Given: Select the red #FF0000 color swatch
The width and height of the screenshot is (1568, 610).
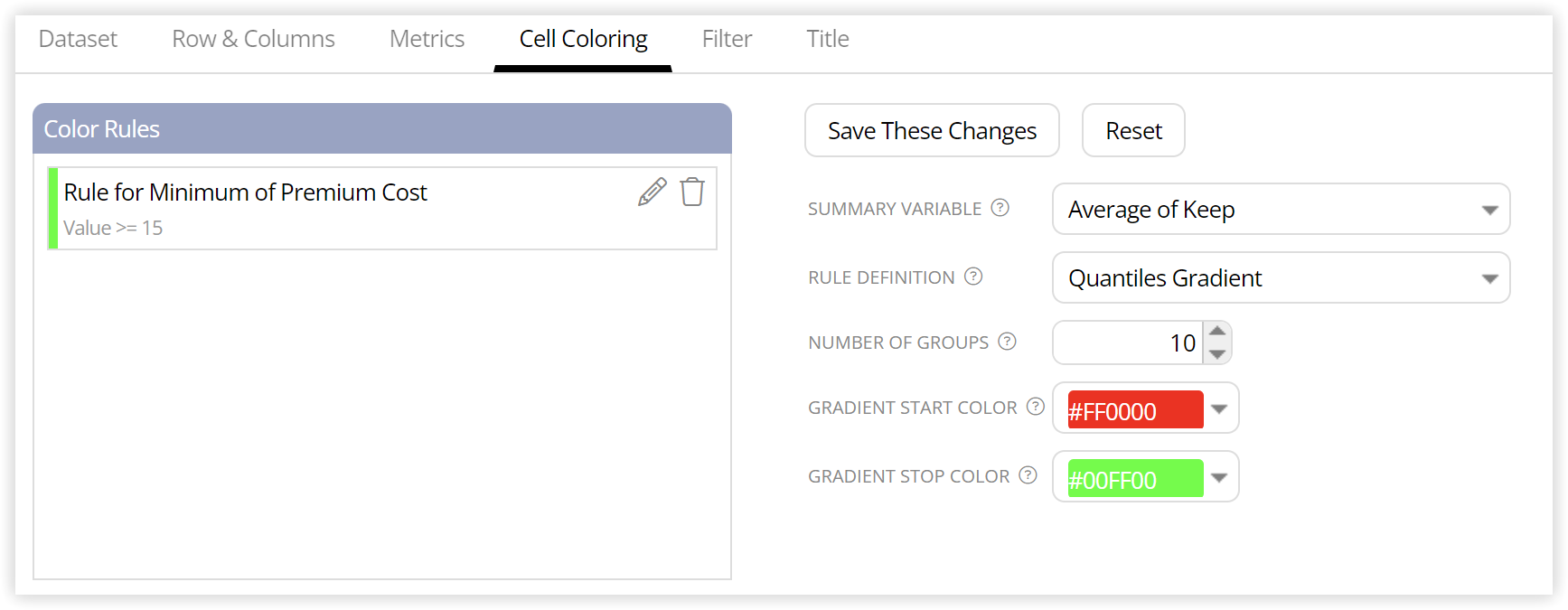Looking at the screenshot, I should [x=1135, y=409].
